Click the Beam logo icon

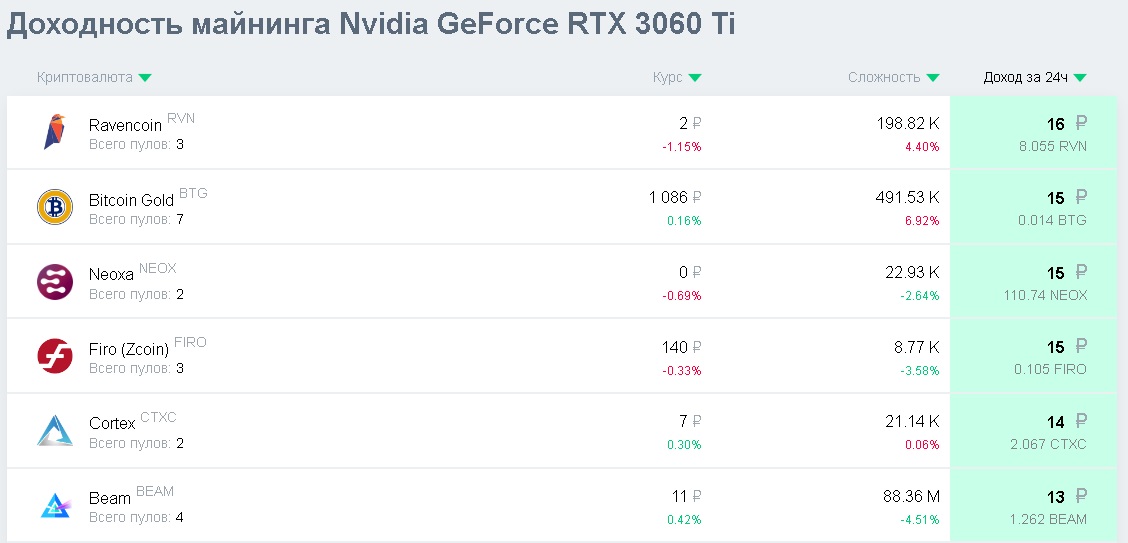(55, 506)
